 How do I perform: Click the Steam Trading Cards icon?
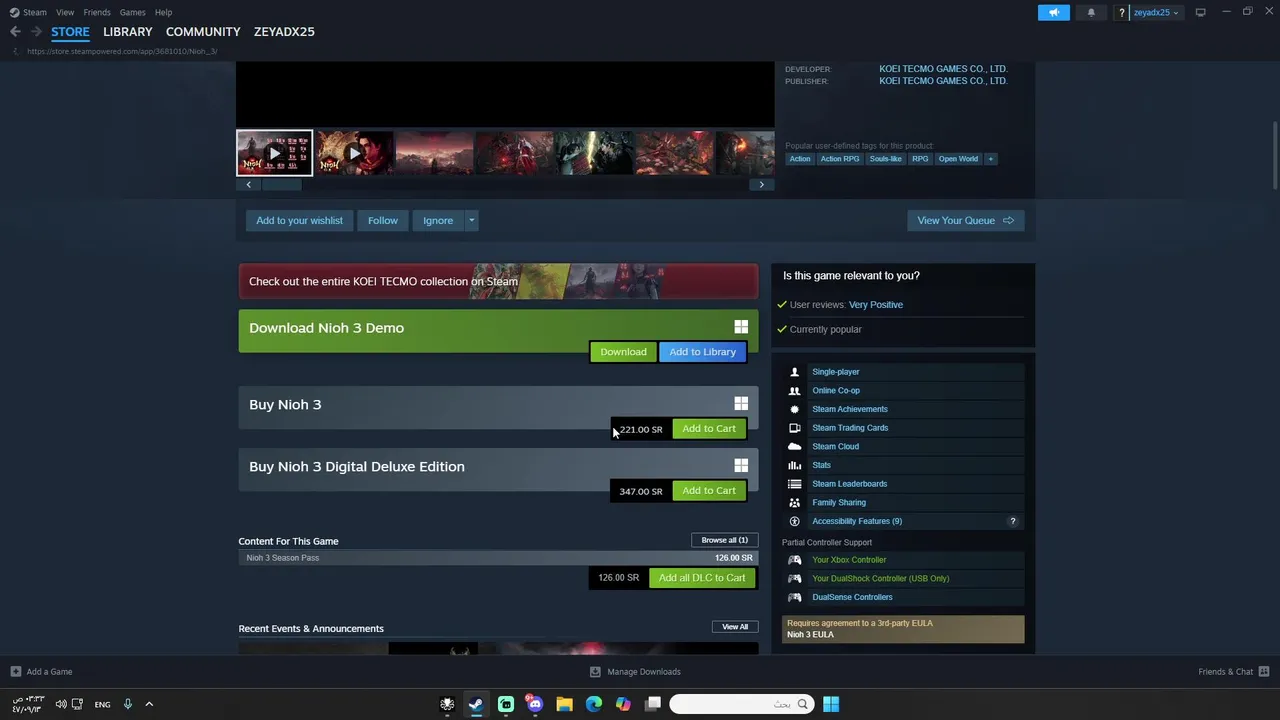[x=795, y=428]
